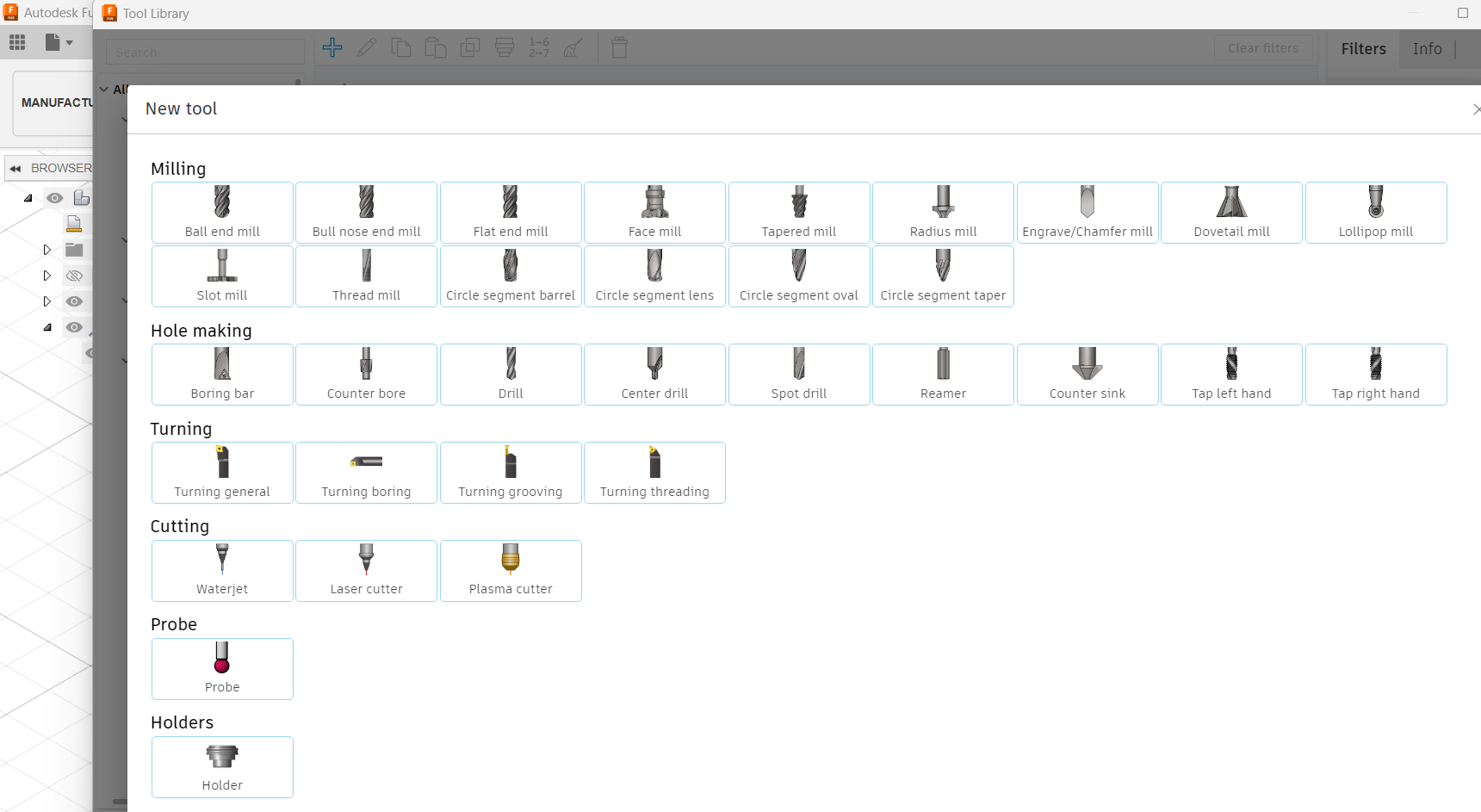Image resolution: width=1481 pixels, height=812 pixels.
Task: Toggle visibility of the root browser component
Action: 55,198
